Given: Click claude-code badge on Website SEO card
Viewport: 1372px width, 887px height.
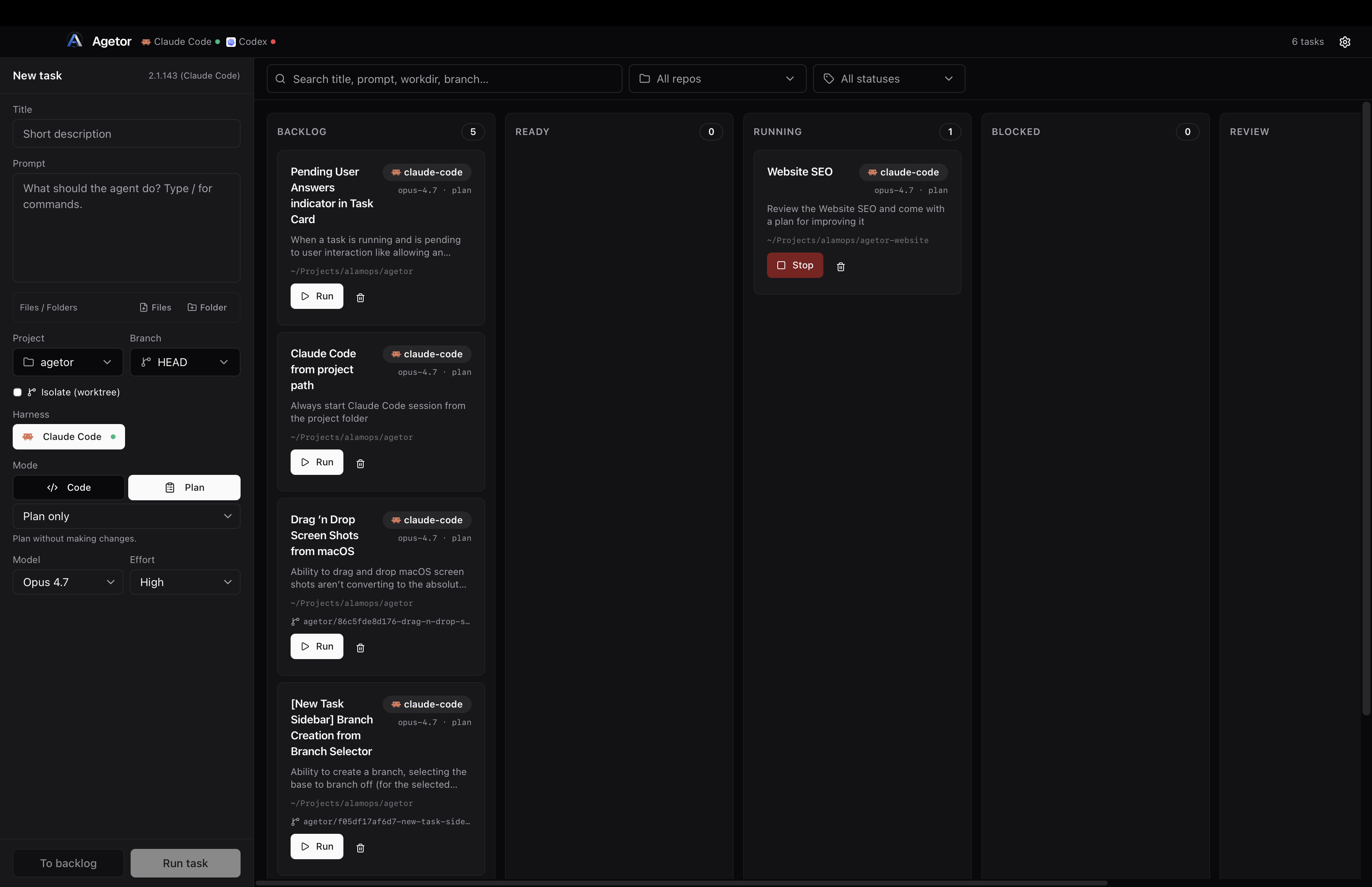Looking at the screenshot, I should [x=903, y=172].
